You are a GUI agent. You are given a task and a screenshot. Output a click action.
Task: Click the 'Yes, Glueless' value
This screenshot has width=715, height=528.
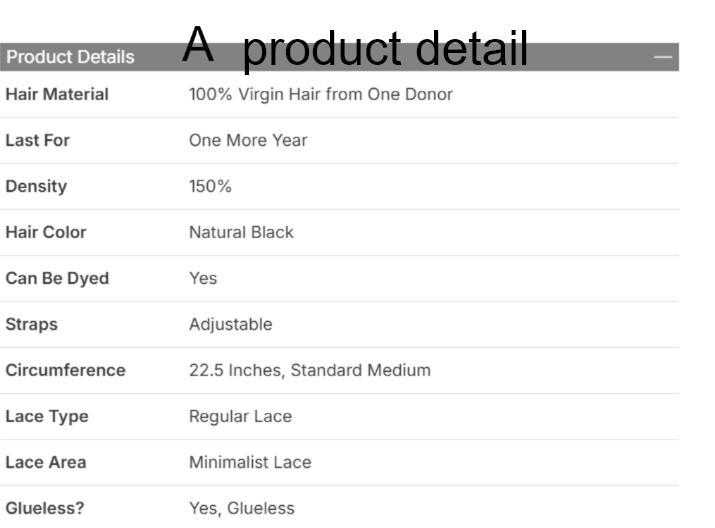pyautogui.click(x=242, y=508)
